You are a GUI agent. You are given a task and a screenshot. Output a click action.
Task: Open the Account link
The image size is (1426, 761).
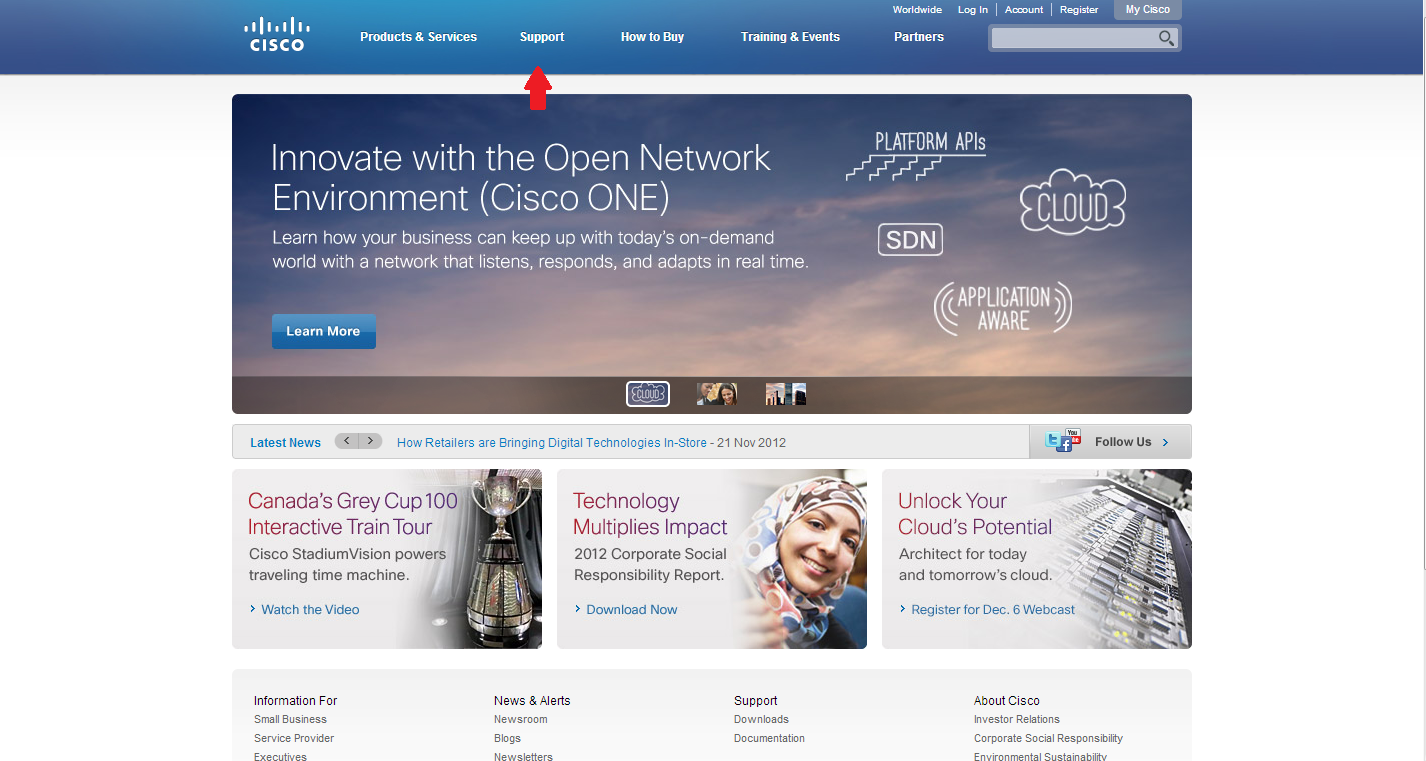[x=1024, y=10]
